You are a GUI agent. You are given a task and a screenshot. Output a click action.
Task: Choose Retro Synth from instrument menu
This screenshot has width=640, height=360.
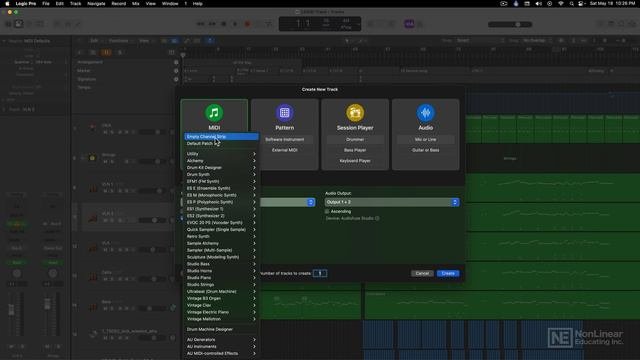[x=221, y=236]
